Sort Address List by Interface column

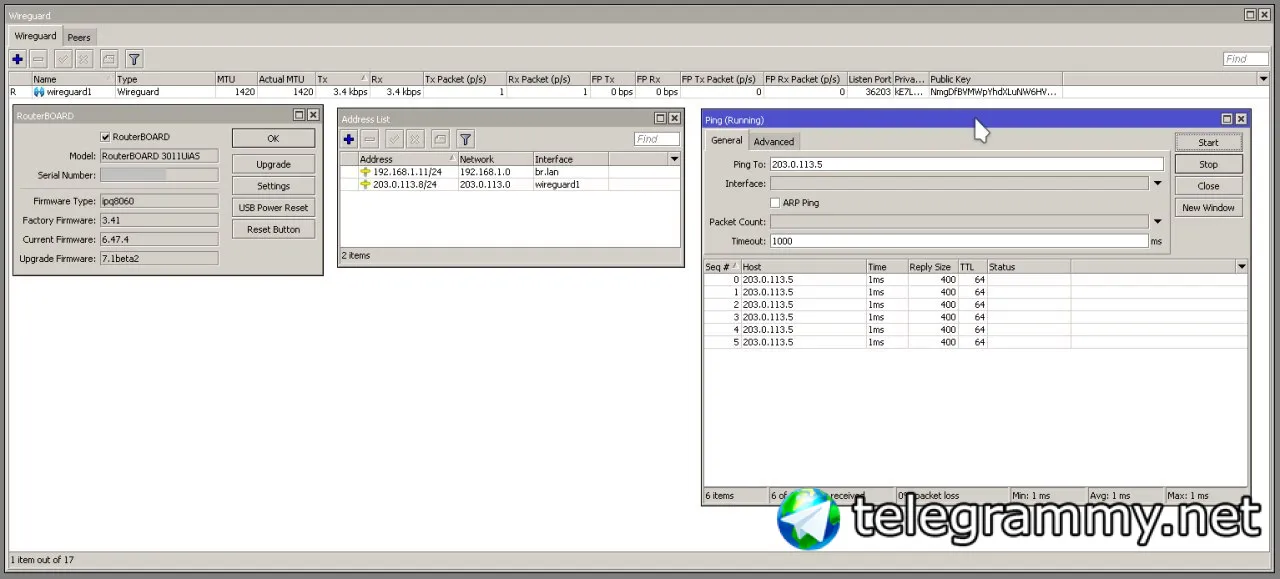click(x=570, y=159)
